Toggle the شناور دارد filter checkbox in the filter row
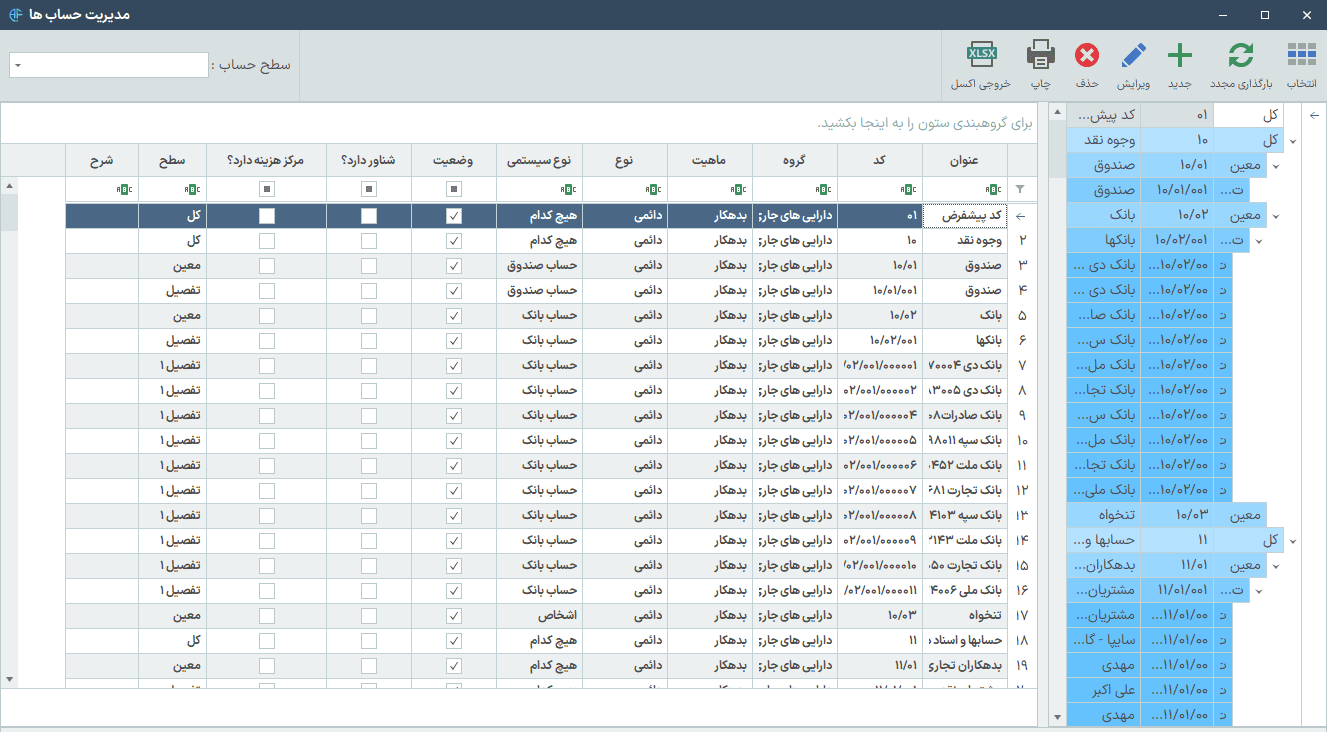The height and width of the screenshot is (732, 1327). 369,189
